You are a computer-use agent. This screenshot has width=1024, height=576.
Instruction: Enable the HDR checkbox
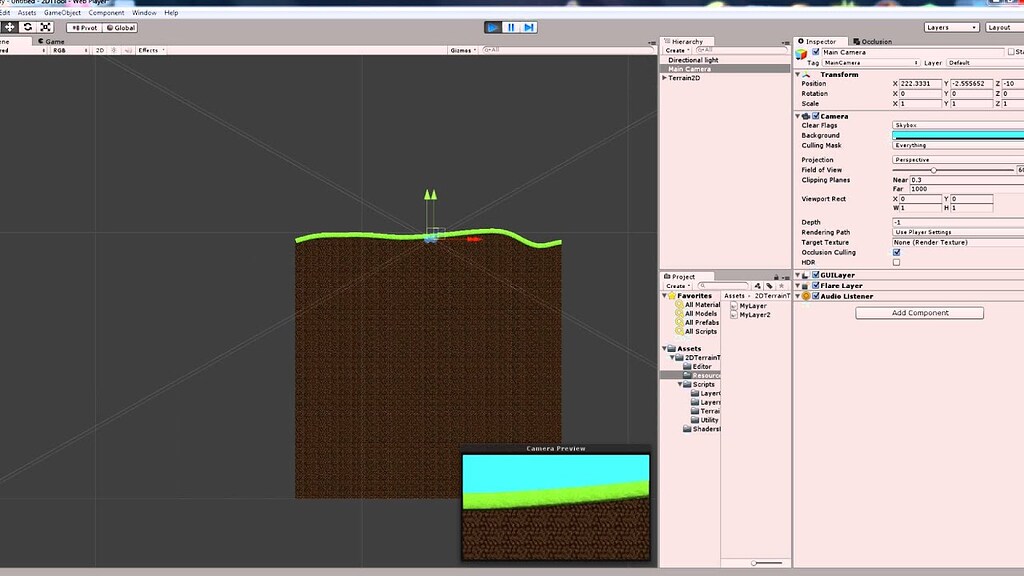(x=895, y=262)
